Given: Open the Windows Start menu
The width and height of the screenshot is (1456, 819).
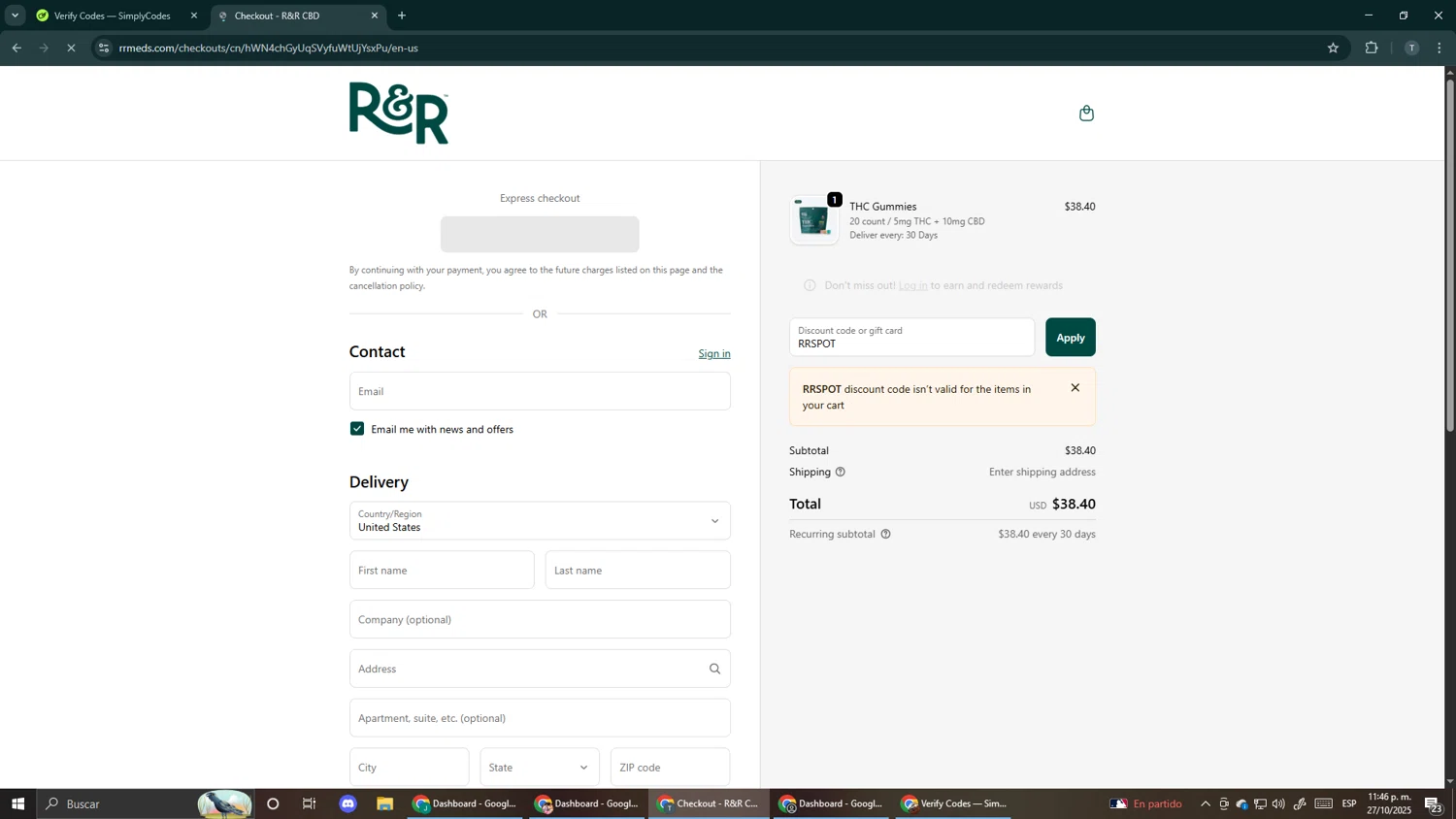Looking at the screenshot, I should coord(17,803).
